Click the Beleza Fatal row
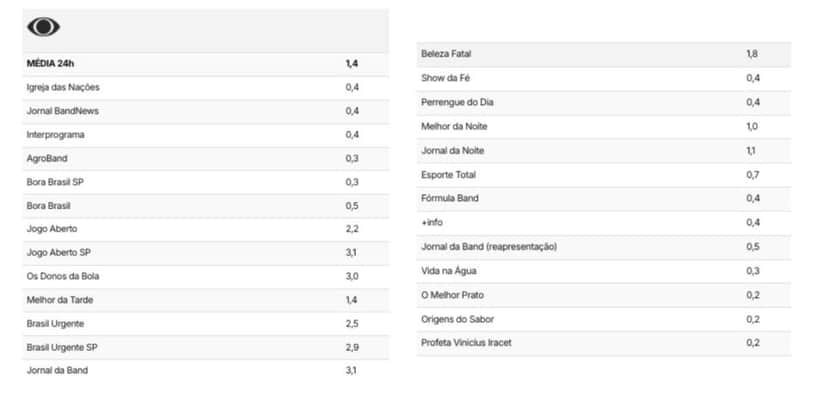Image resolution: width=828 pixels, height=414 pixels. click(x=604, y=54)
